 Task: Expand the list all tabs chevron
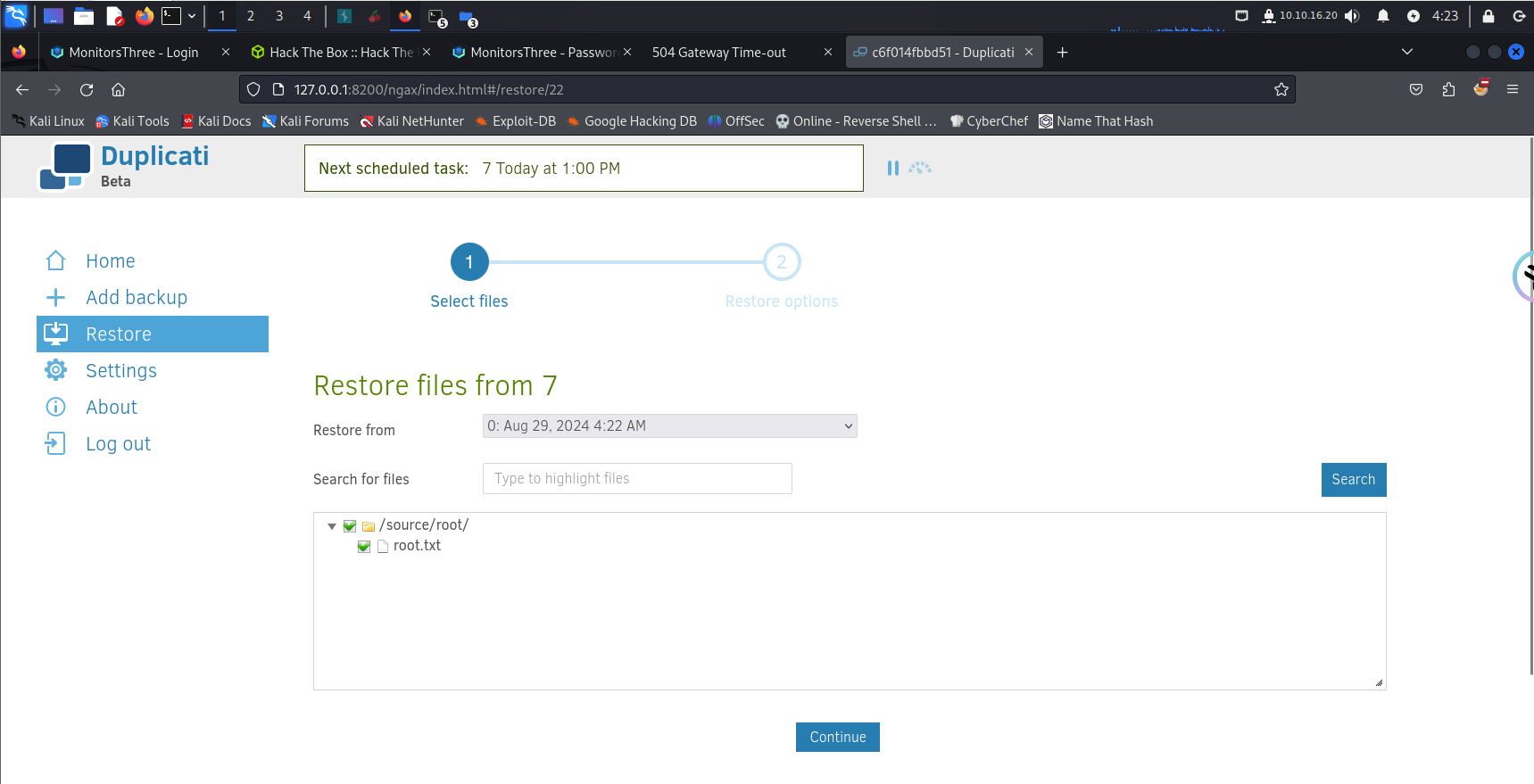click(x=1406, y=52)
